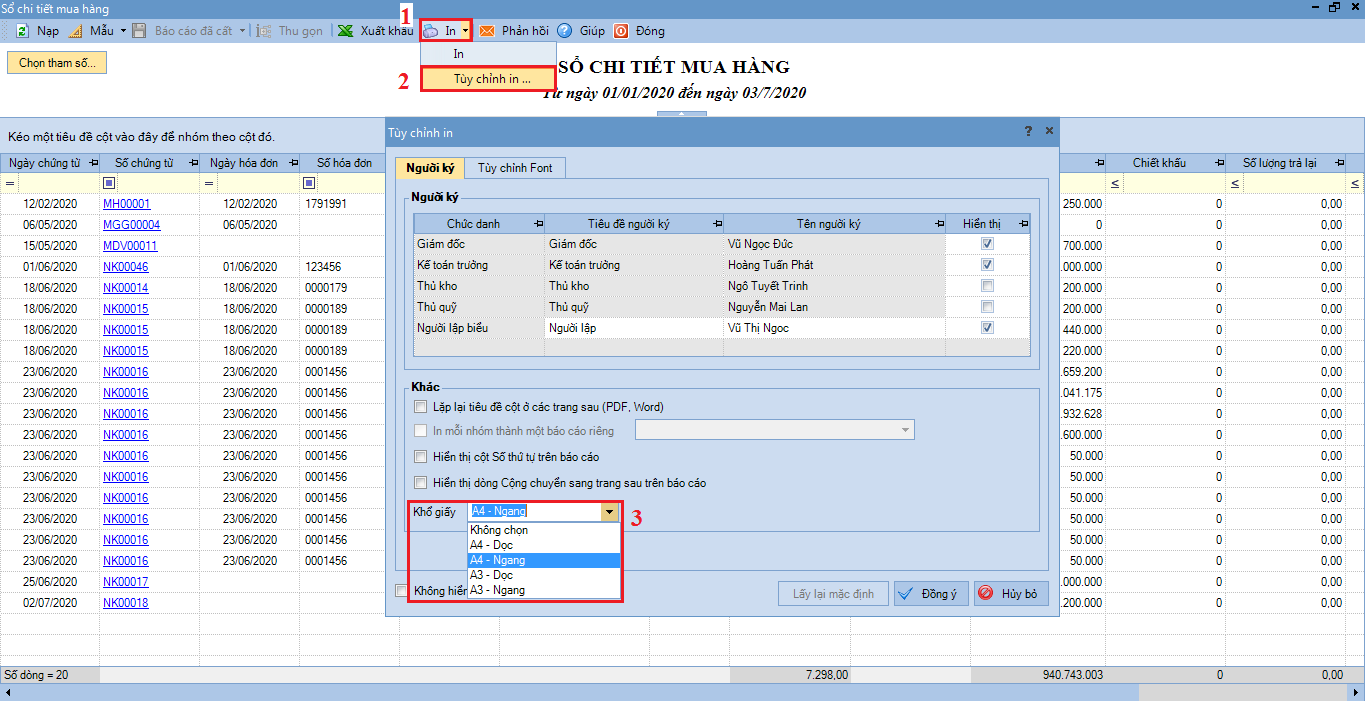
Task: Pin the Ngày hóa đơn column
Action: pos(293,162)
